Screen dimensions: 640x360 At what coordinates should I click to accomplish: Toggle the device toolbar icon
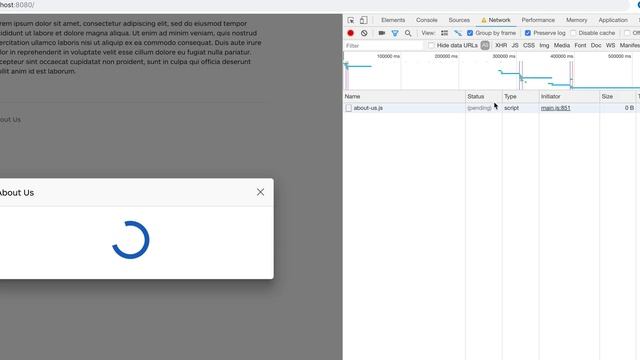(x=363, y=20)
